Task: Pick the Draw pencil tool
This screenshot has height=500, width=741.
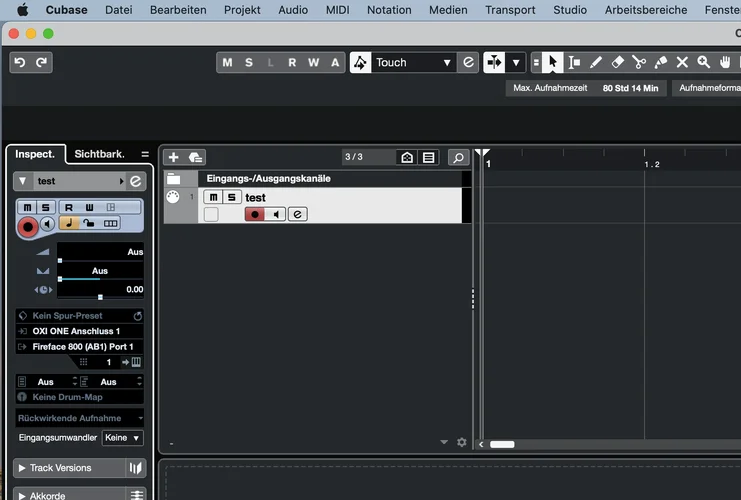Action: pyautogui.click(x=596, y=62)
